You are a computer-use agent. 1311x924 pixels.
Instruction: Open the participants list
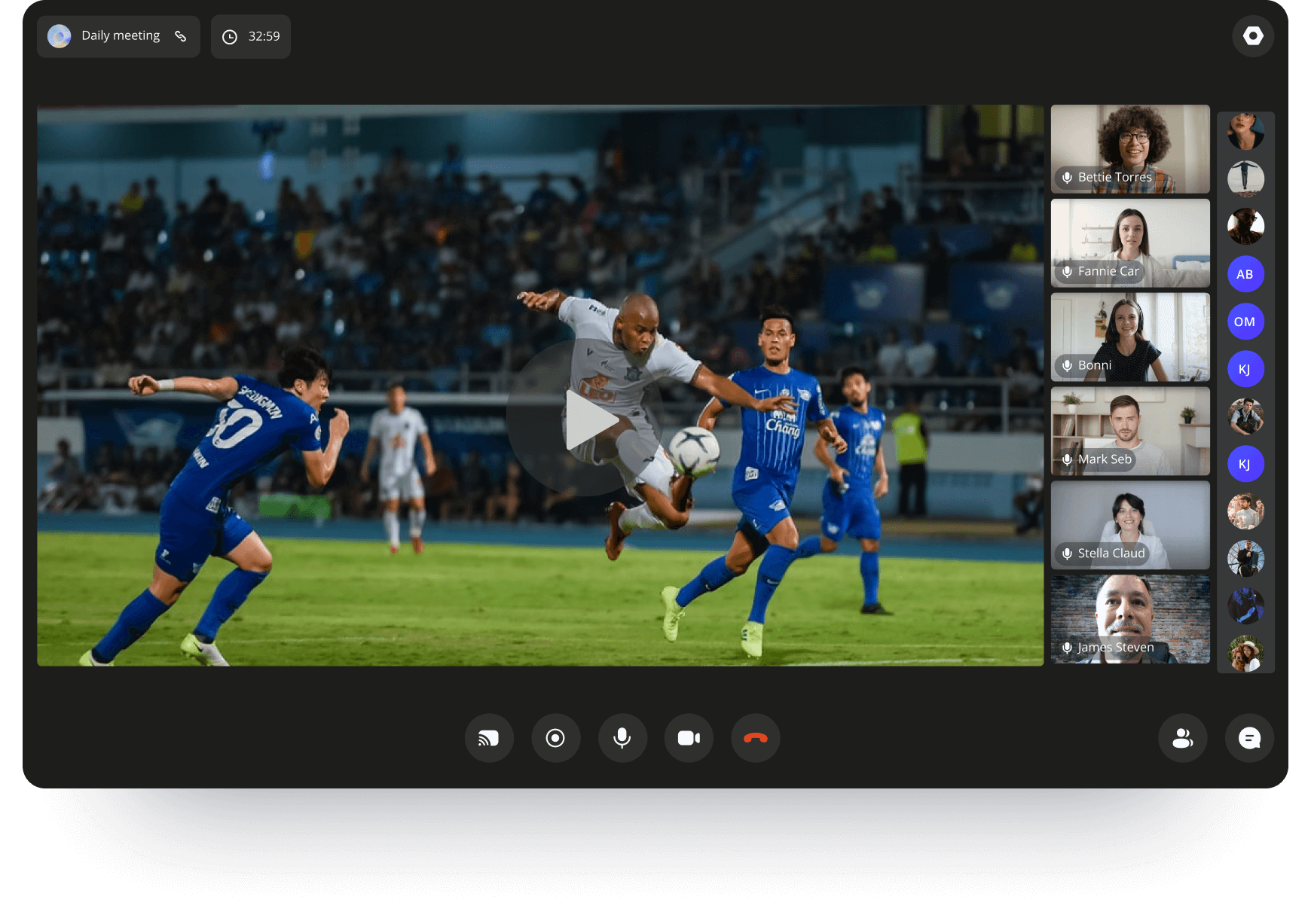1182,738
